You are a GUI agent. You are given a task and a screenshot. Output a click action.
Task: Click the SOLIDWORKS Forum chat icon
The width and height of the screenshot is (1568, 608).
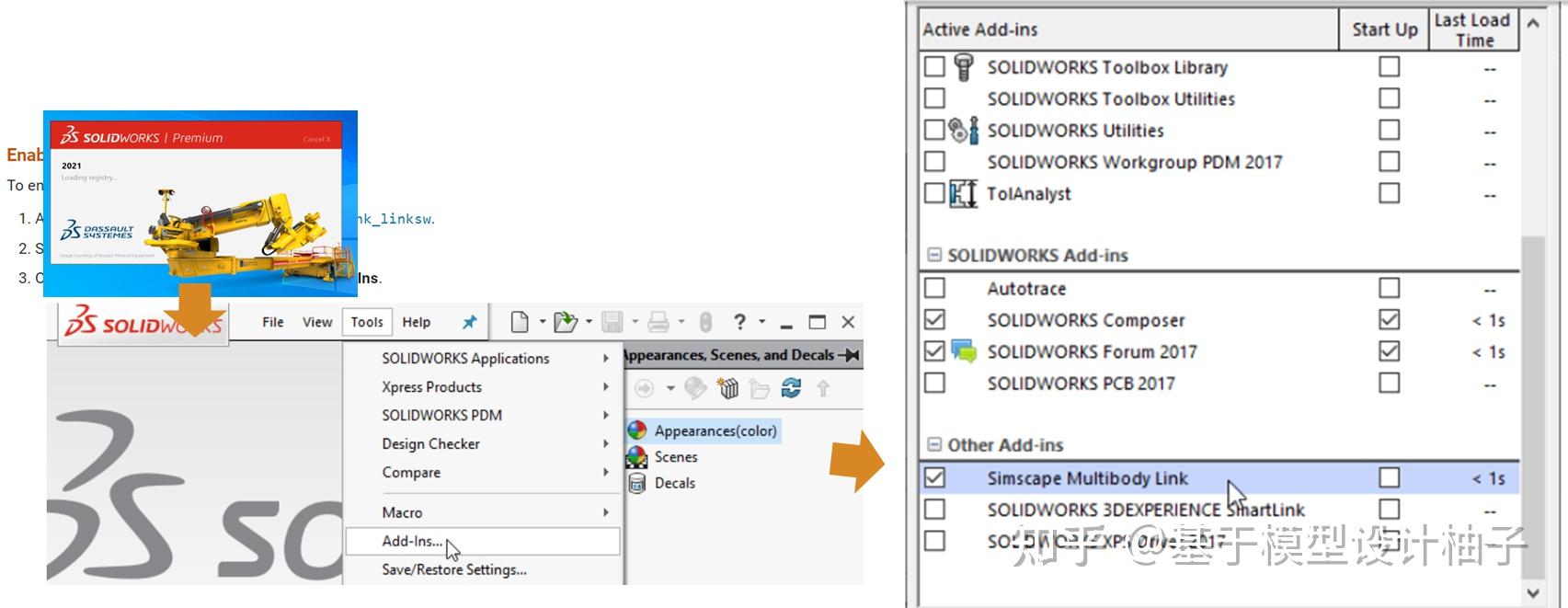tap(963, 351)
